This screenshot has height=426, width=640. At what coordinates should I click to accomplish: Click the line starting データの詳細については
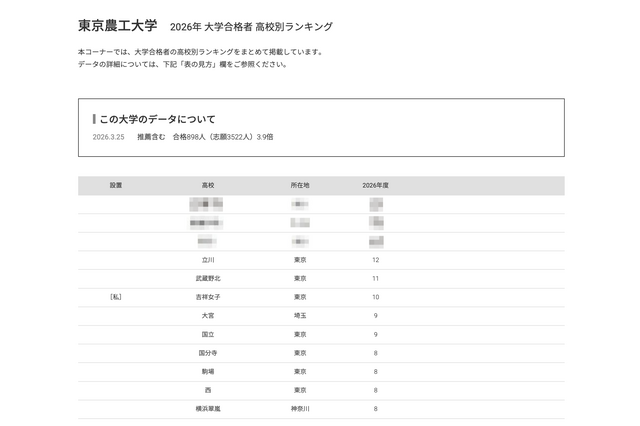tap(183, 64)
